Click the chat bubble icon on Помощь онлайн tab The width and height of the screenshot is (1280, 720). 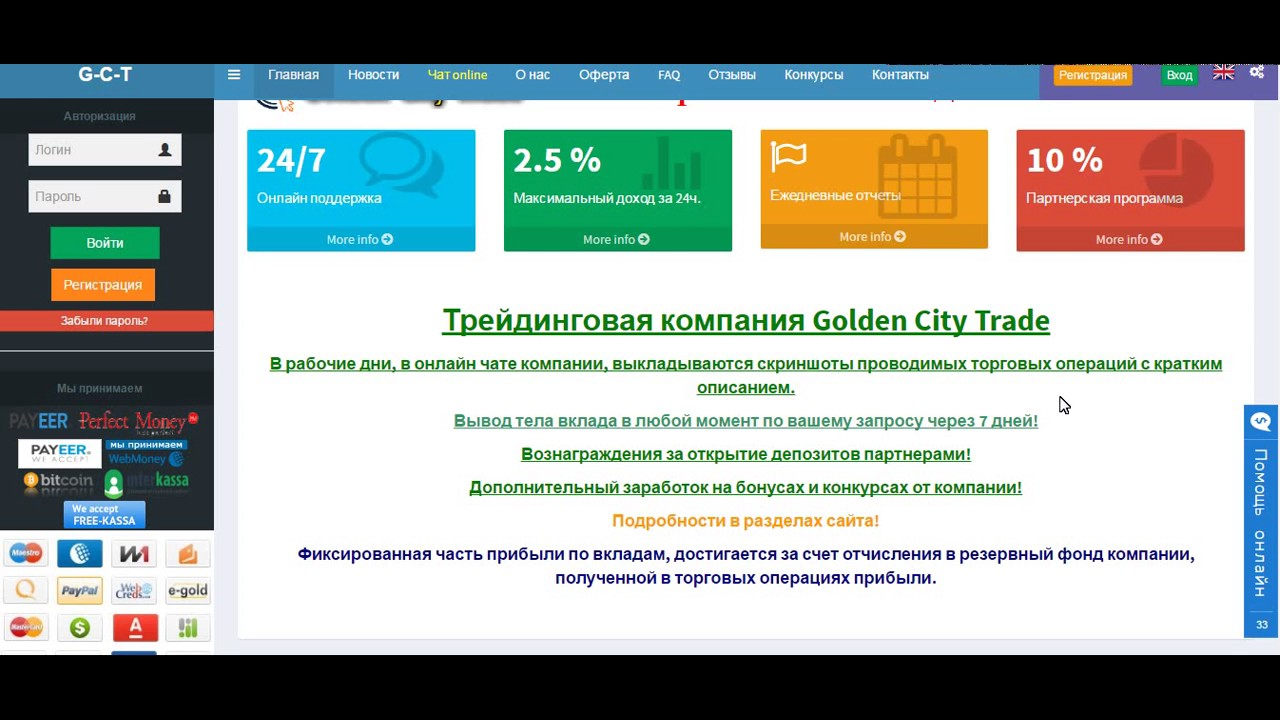1261,421
